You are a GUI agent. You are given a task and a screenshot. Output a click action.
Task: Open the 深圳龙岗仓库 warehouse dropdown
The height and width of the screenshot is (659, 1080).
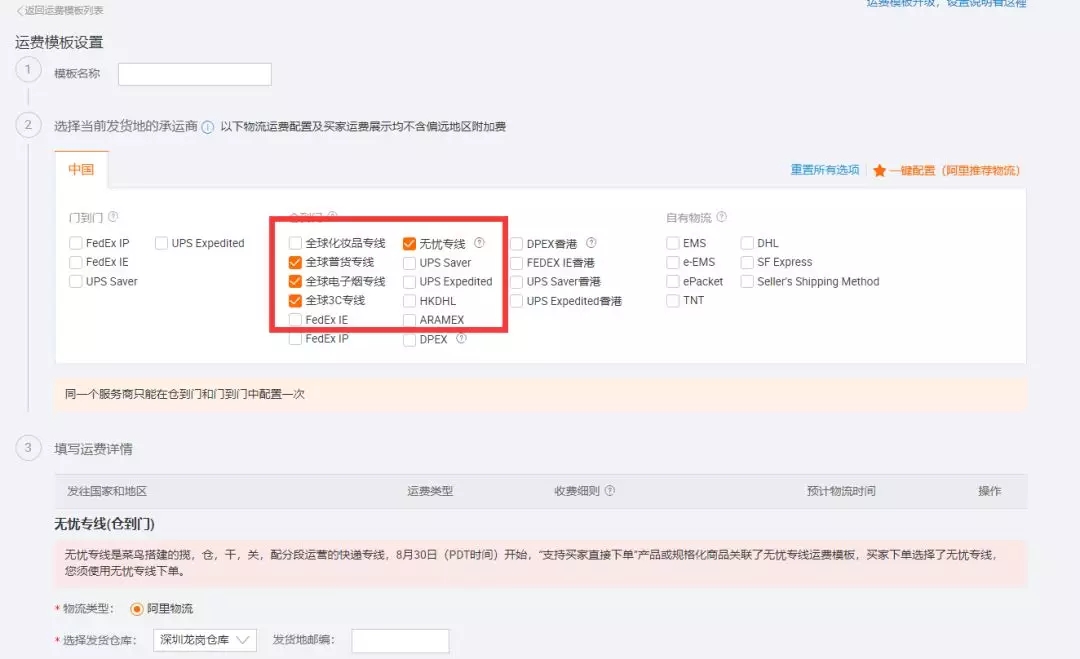point(205,640)
